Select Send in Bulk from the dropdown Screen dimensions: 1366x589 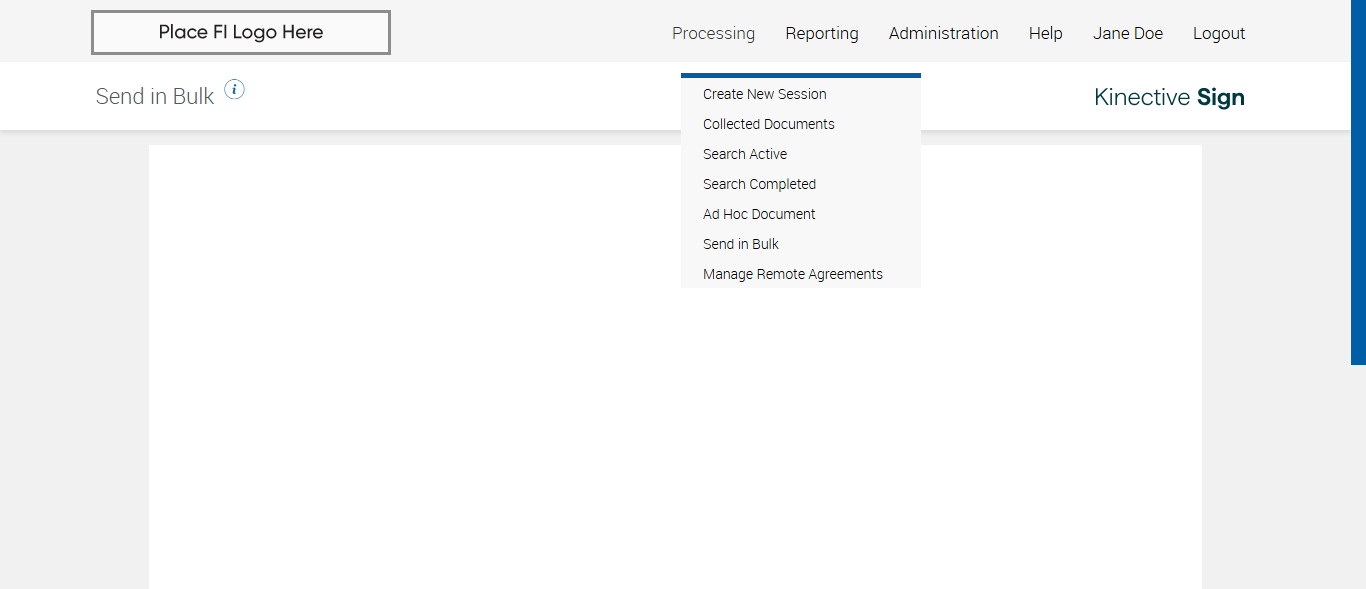coord(740,244)
